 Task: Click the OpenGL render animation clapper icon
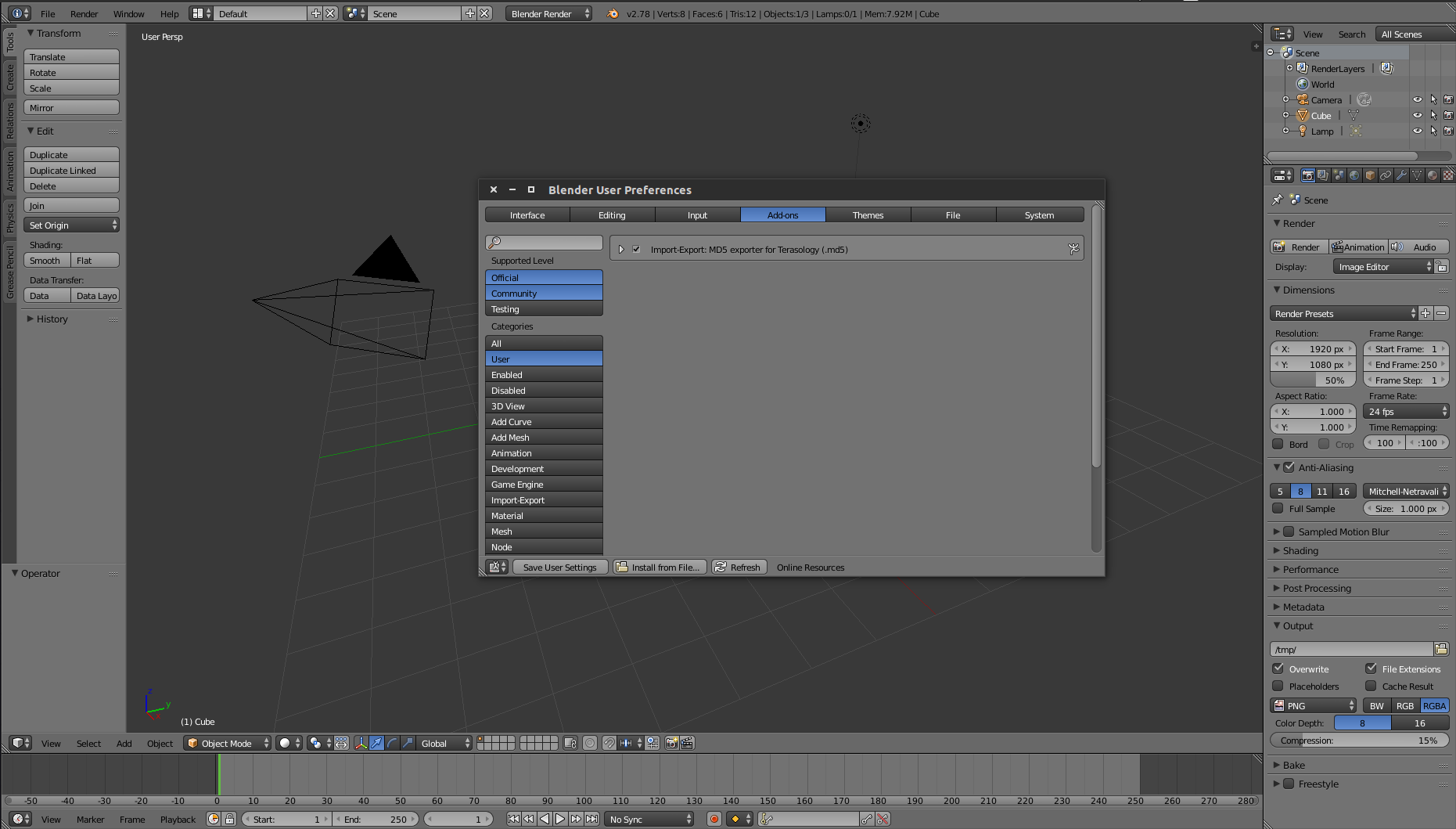[x=687, y=743]
